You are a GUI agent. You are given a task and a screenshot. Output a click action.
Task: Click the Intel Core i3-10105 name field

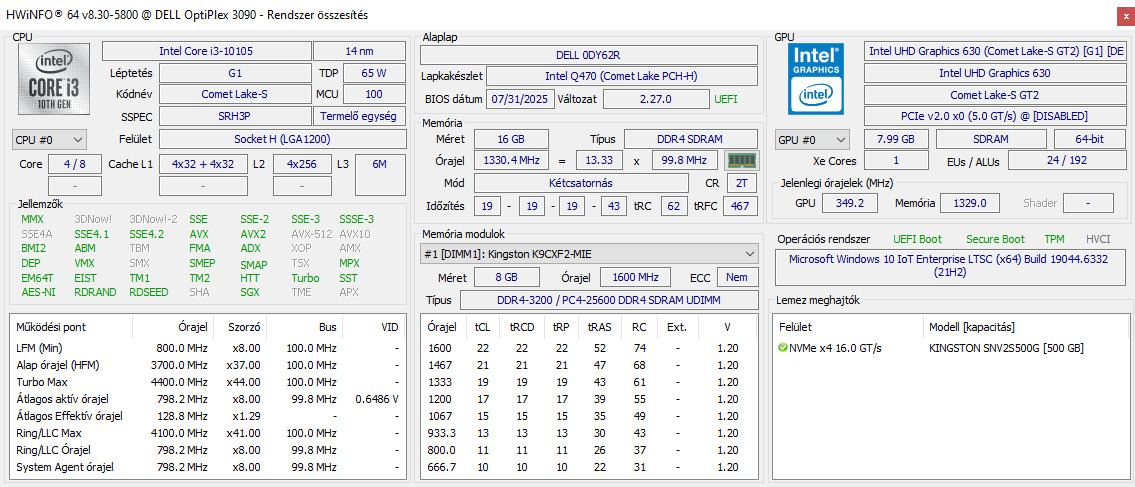[206, 51]
